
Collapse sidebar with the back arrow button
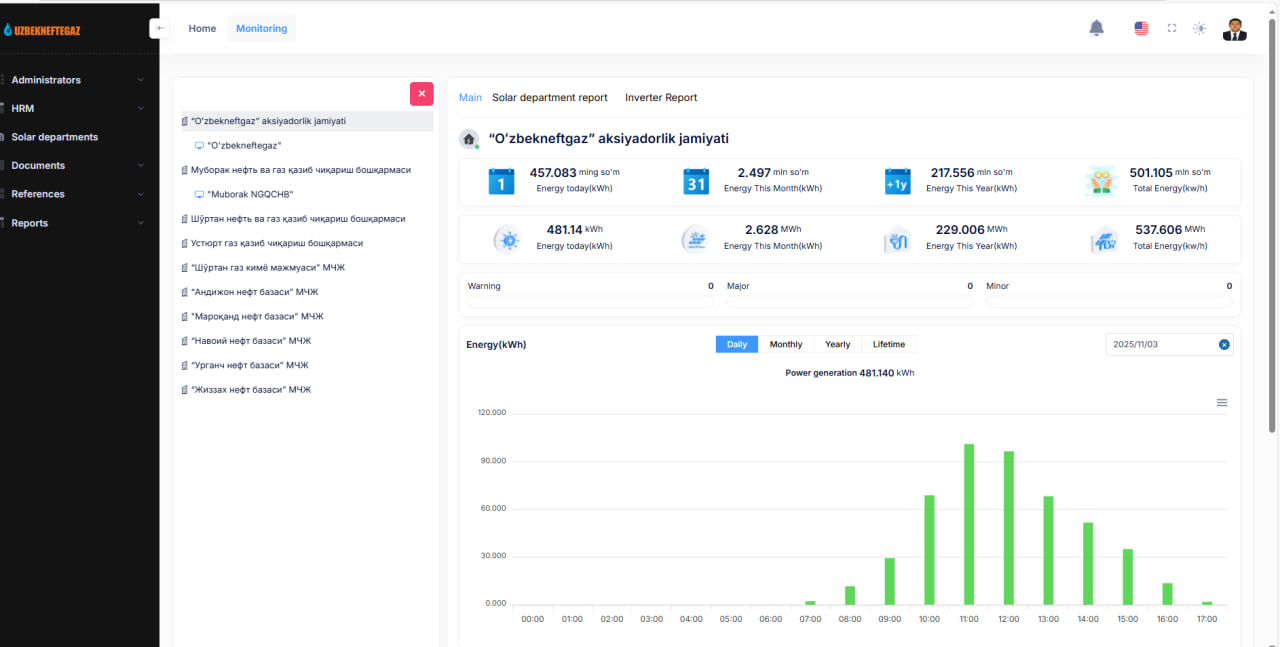[x=160, y=28]
